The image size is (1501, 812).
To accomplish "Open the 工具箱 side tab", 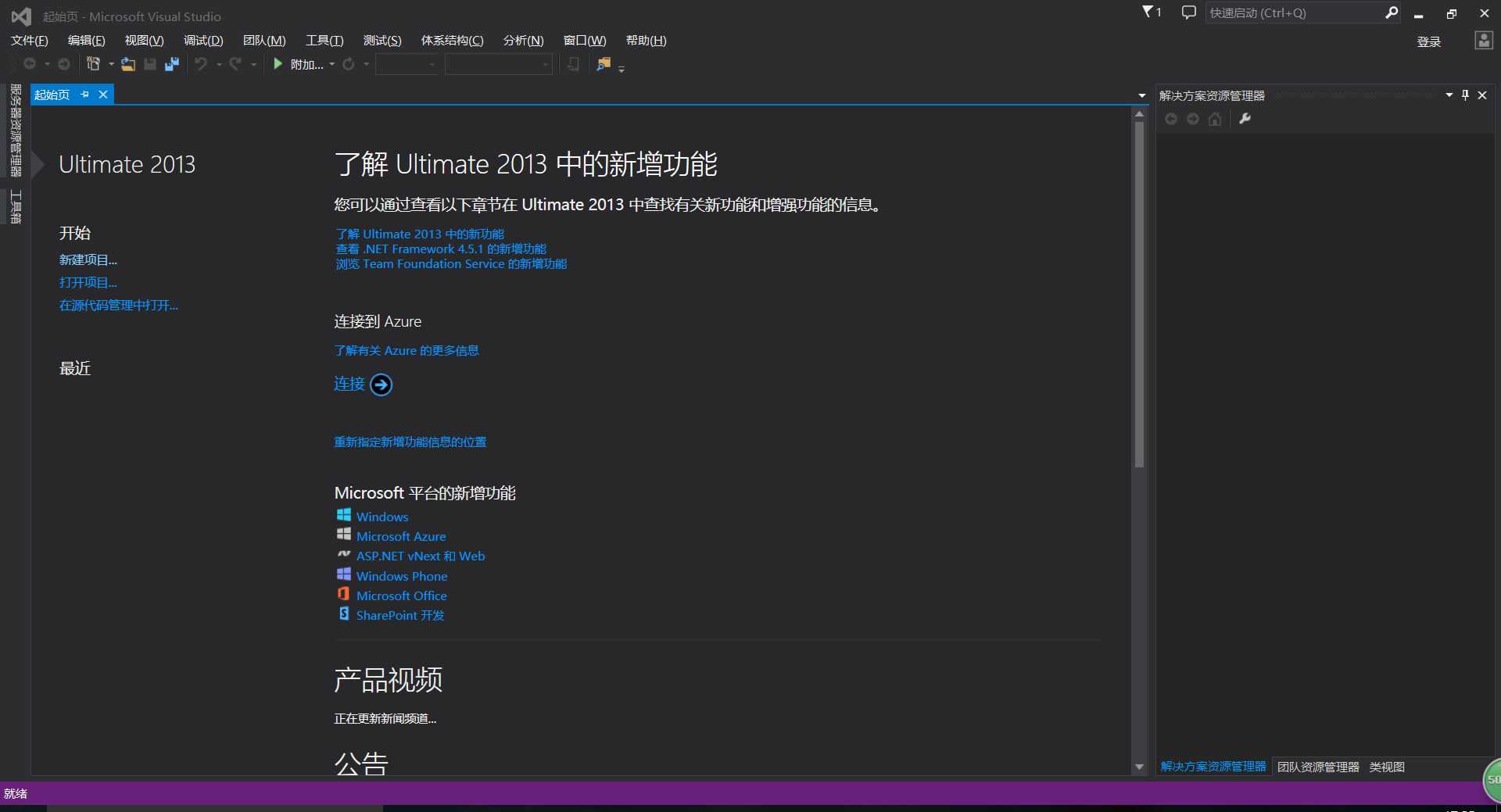I will pyautogui.click(x=15, y=207).
